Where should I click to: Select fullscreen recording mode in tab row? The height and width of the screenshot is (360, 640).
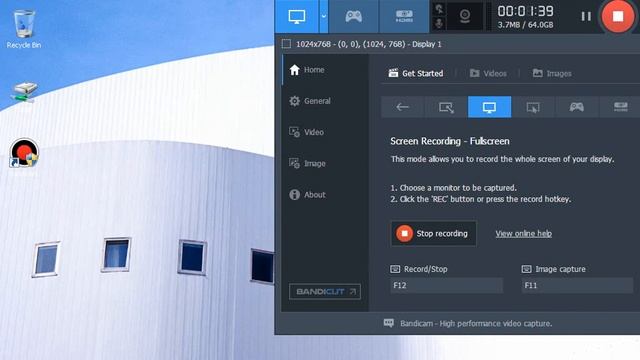pos(489,107)
